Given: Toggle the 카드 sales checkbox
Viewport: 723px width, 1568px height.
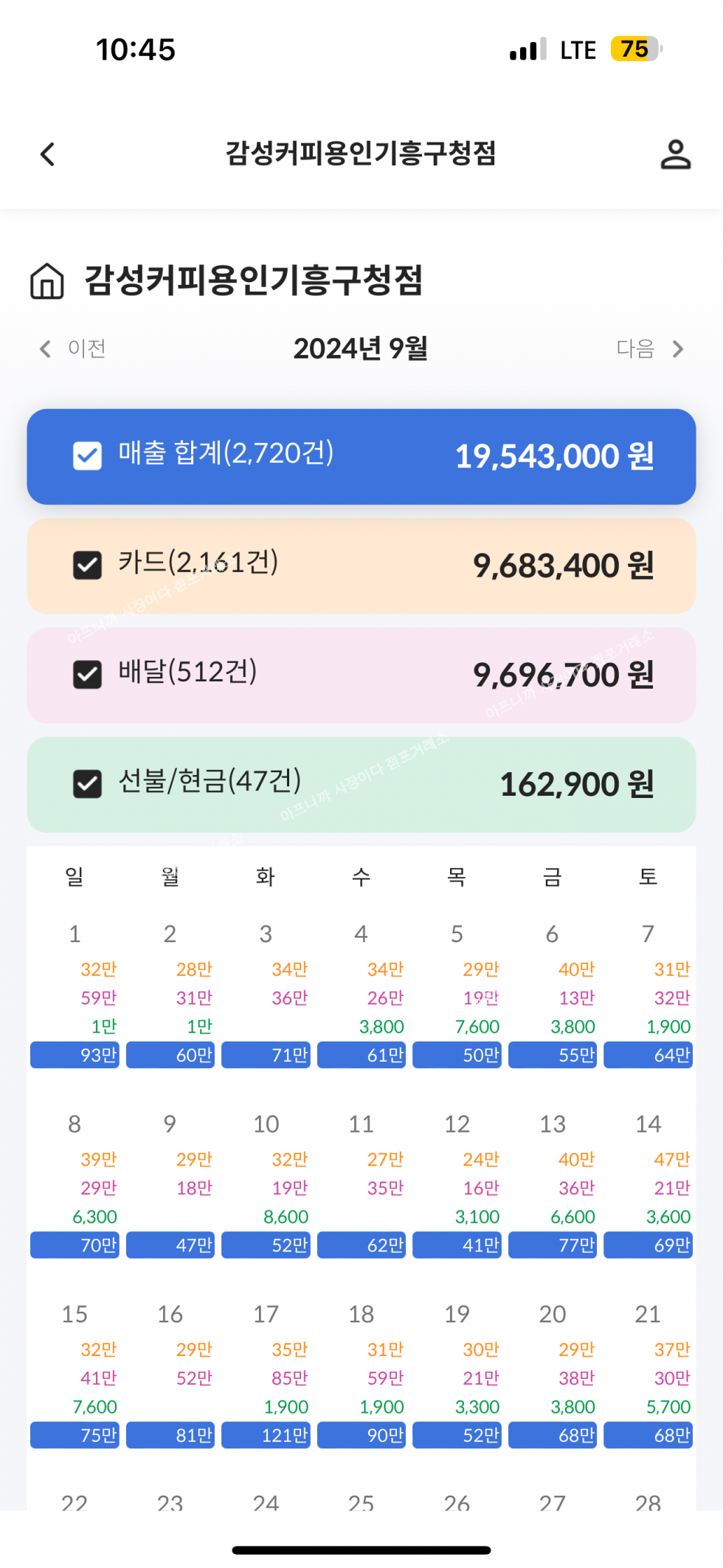Looking at the screenshot, I should click(x=87, y=565).
